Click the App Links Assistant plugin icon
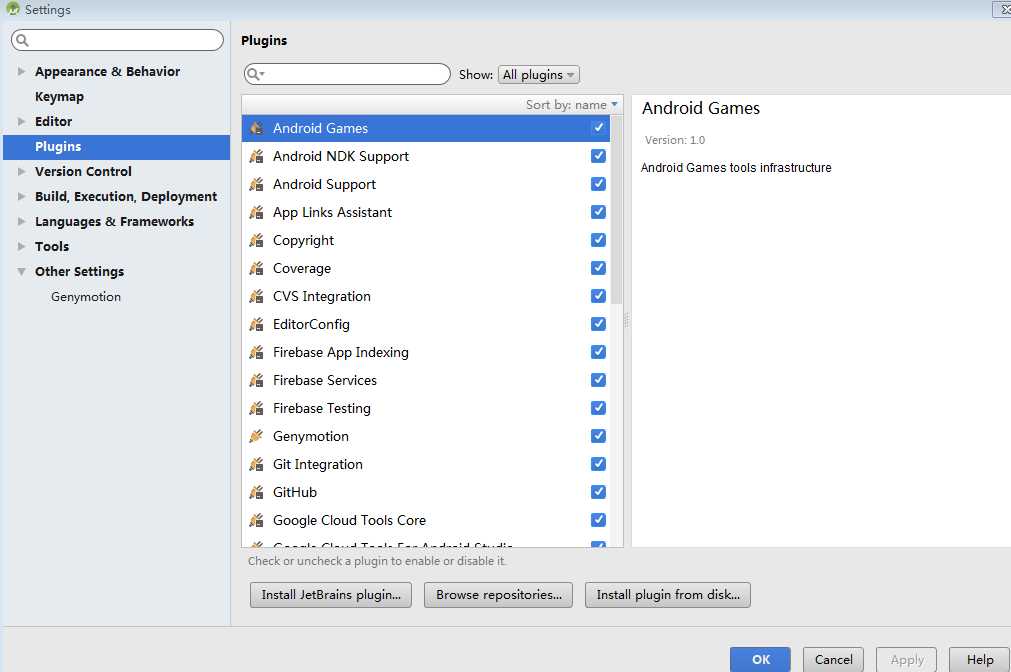This screenshot has width=1011, height=672. click(x=257, y=212)
